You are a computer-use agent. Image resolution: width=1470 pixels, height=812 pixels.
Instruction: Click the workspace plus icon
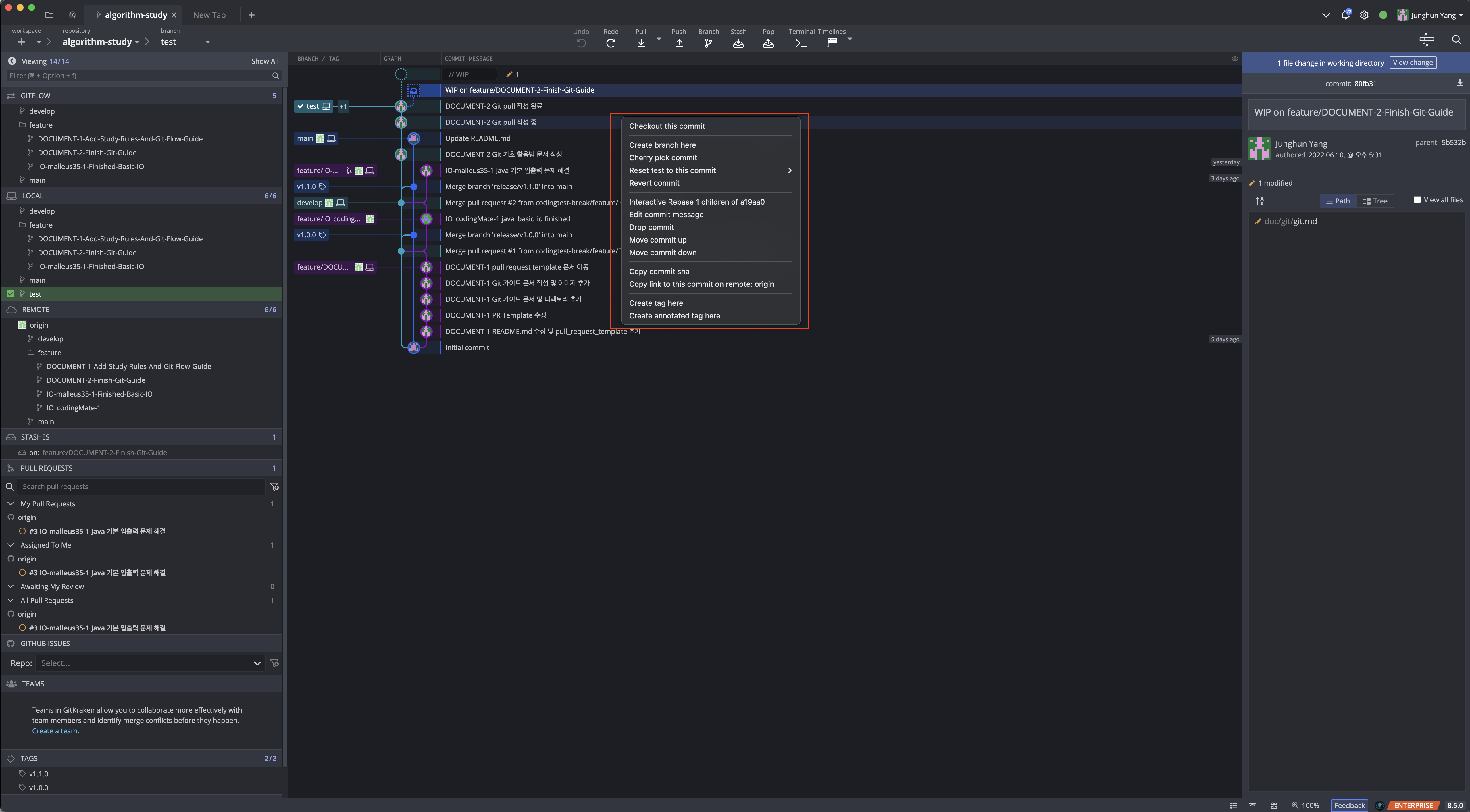22,42
